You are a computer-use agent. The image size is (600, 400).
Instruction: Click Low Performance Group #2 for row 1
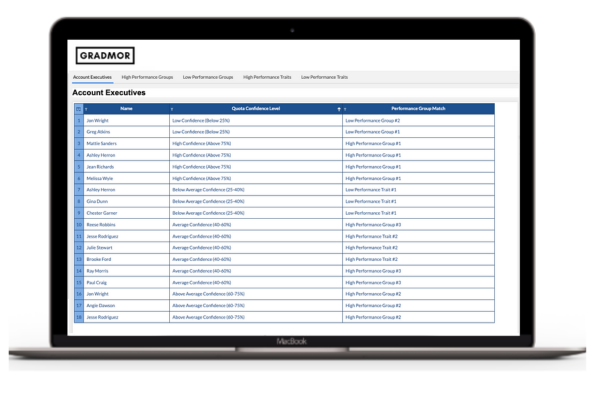point(373,120)
